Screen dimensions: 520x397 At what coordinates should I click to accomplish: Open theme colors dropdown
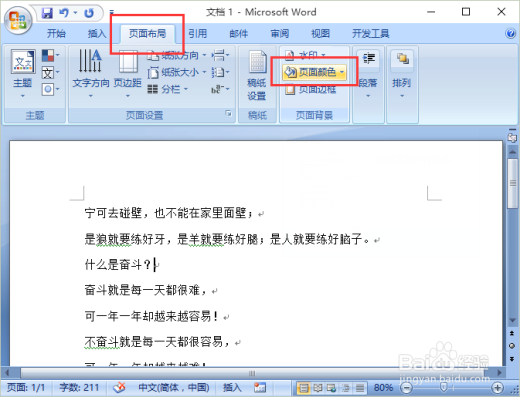coord(50,55)
